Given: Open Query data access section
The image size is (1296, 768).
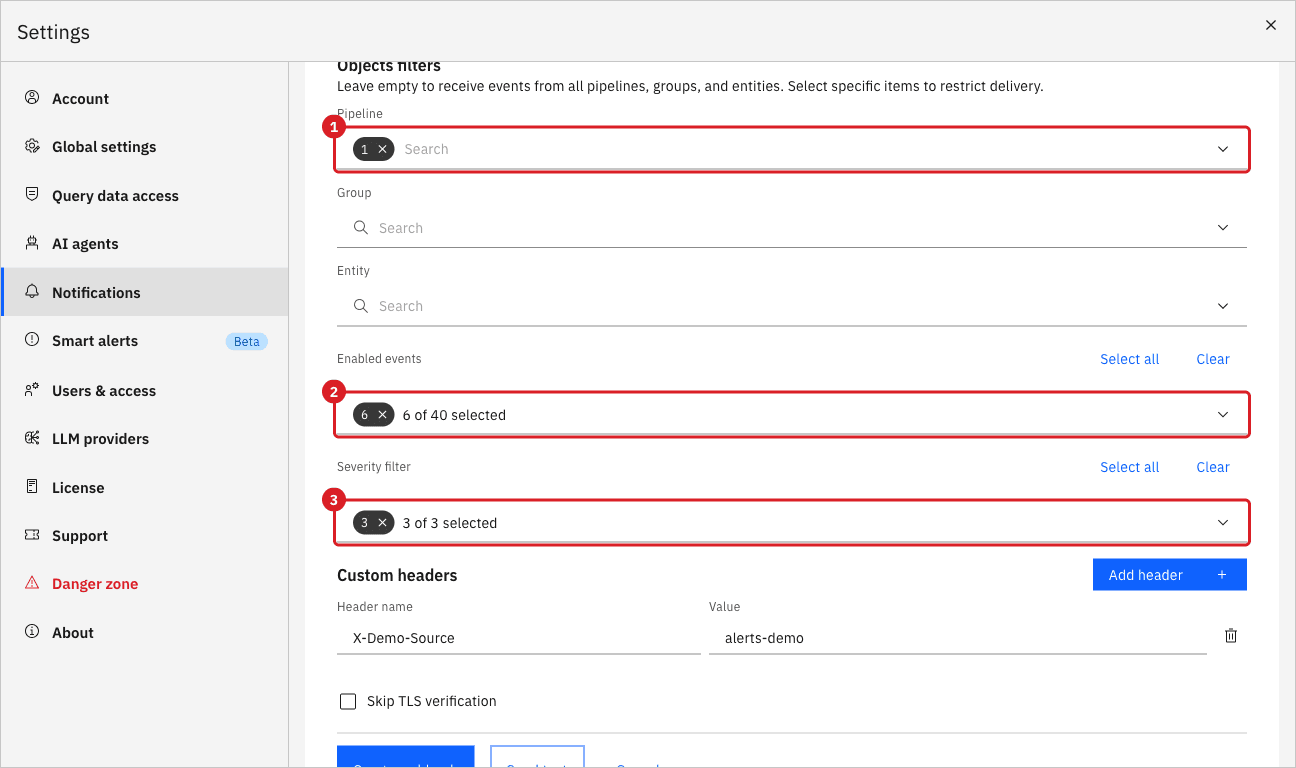Looking at the screenshot, I should click(x=145, y=195).
